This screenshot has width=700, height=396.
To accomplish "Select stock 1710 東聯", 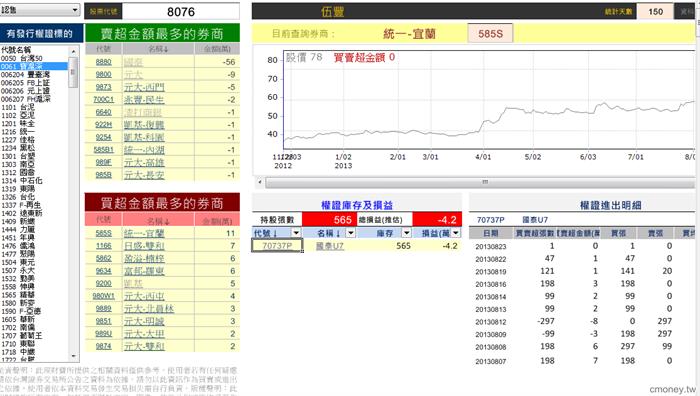I will click(34, 344).
